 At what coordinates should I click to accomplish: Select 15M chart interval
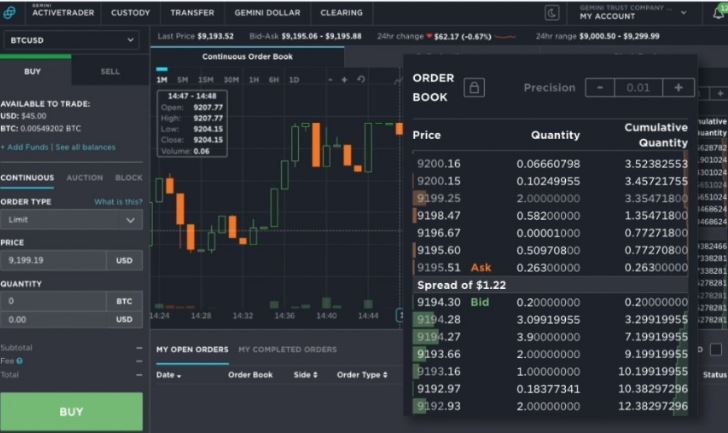coord(206,80)
